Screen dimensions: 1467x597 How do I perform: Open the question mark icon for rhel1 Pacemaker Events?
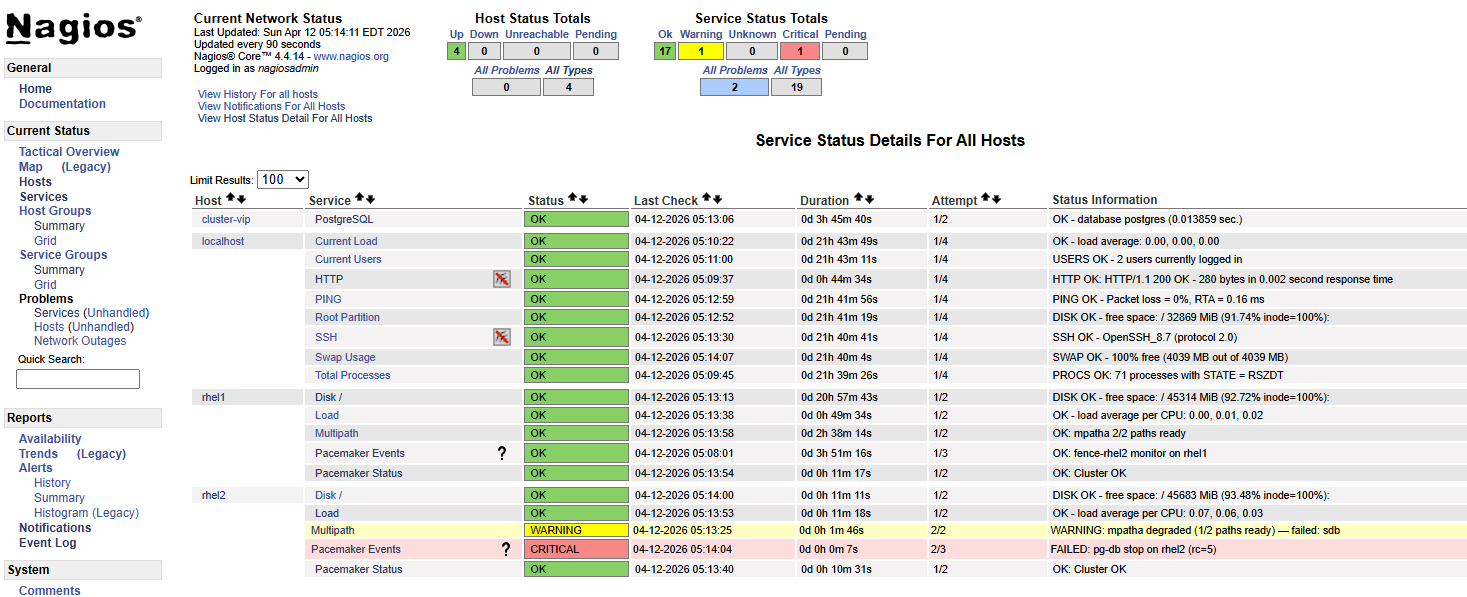pos(501,452)
